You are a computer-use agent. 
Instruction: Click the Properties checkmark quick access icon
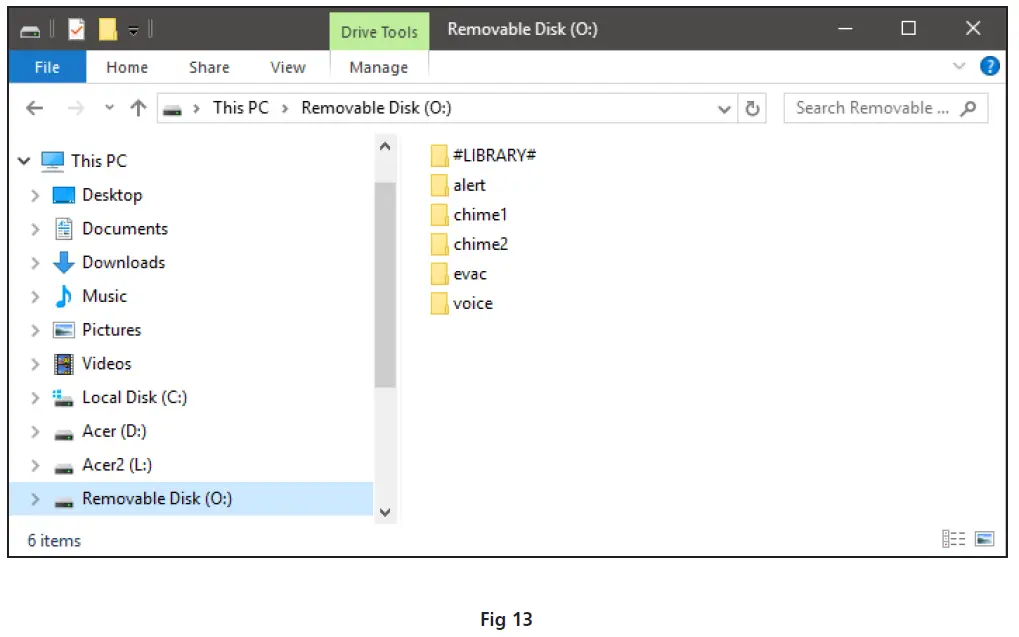tap(76, 29)
